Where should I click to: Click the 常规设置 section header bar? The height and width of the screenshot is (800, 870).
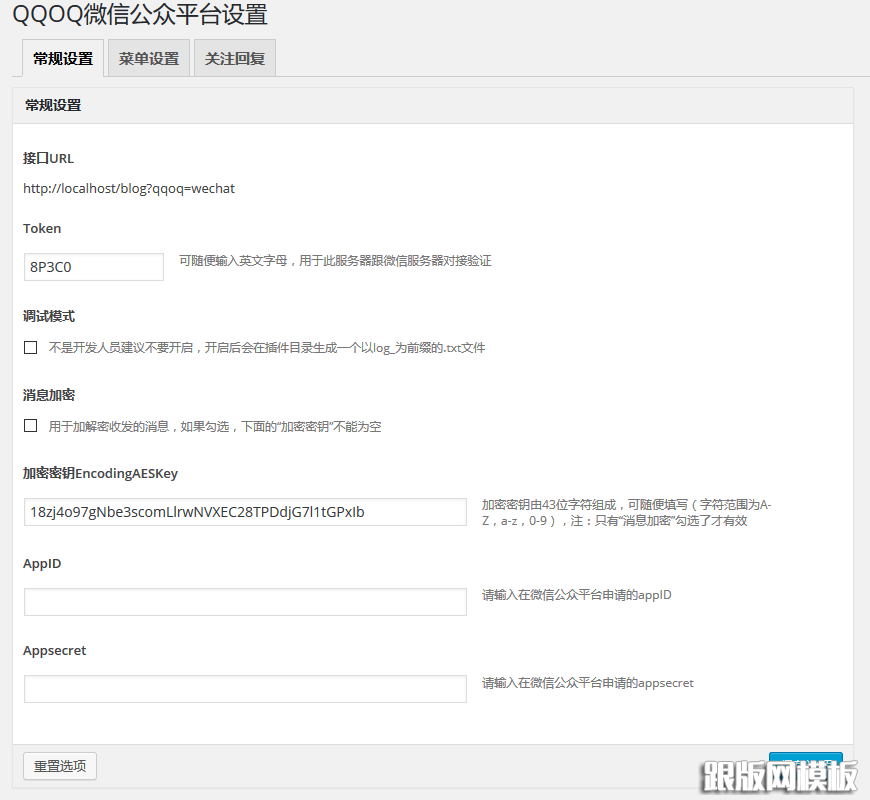(52, 105)
